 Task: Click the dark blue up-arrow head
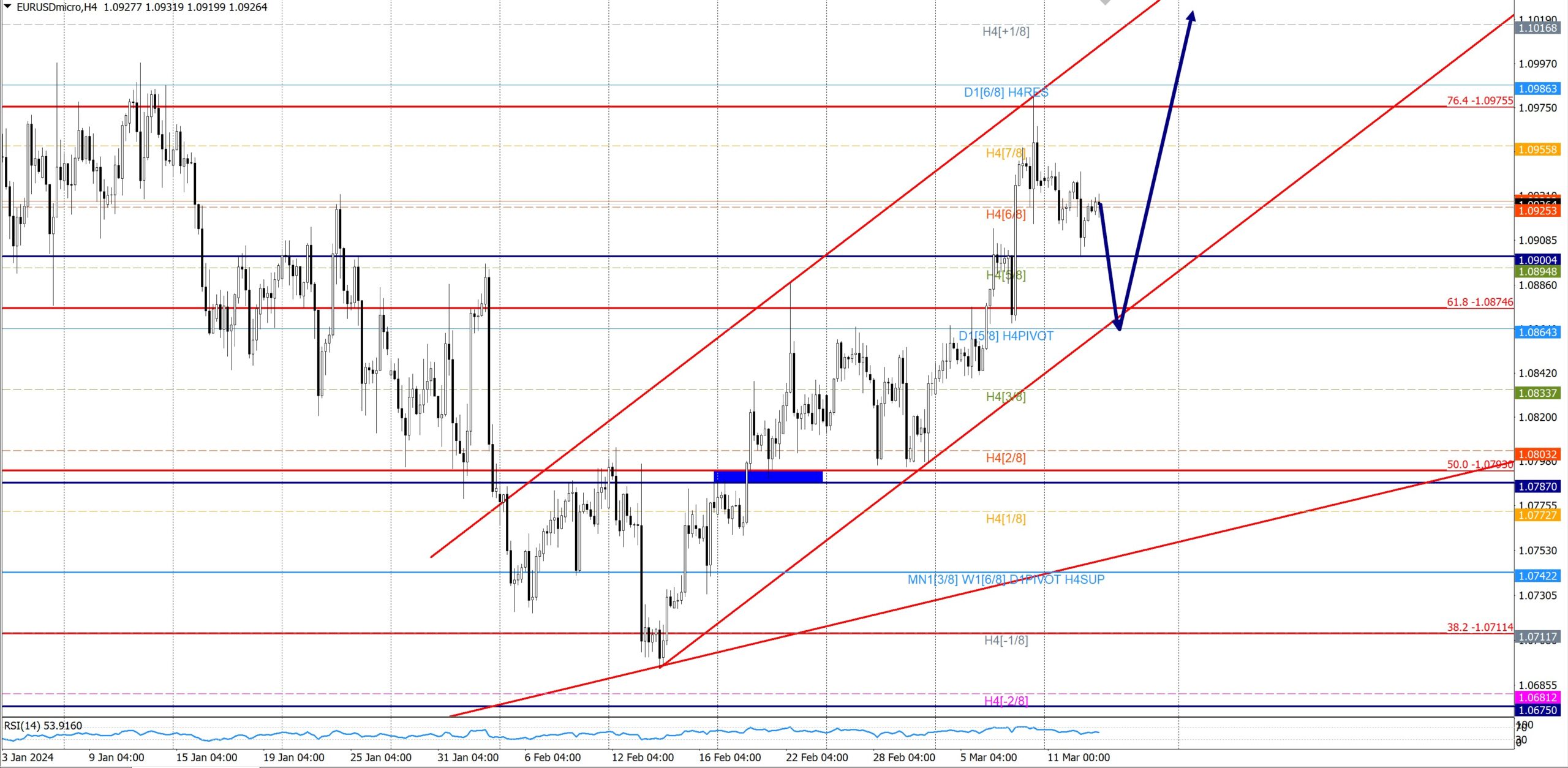pyautogui.click(x=1191, y=17)
